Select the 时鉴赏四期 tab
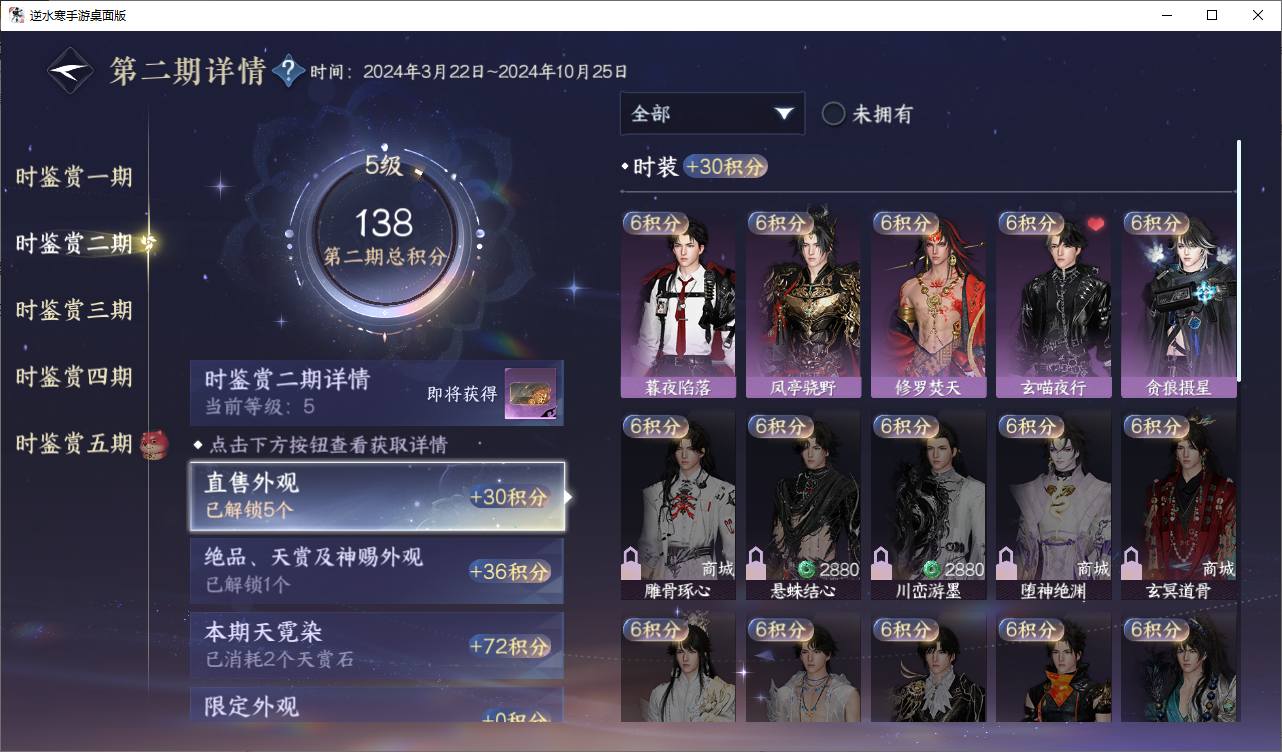This screenshot has height=752, width=1282. click(x=74, y=377)
